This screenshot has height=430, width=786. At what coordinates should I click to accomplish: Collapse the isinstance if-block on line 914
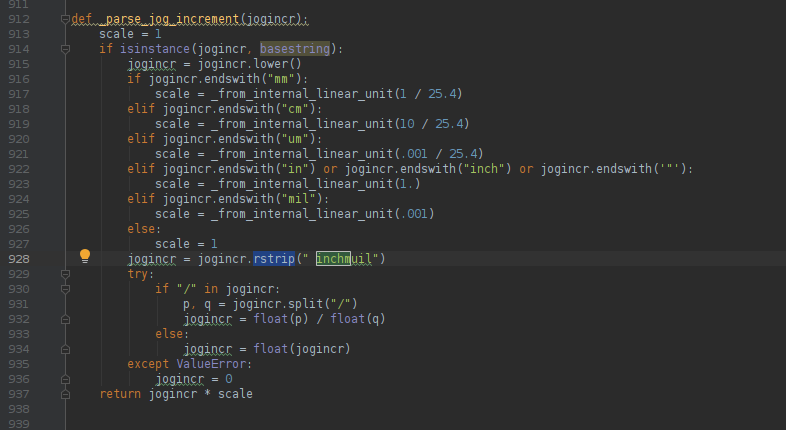[65, 49]
